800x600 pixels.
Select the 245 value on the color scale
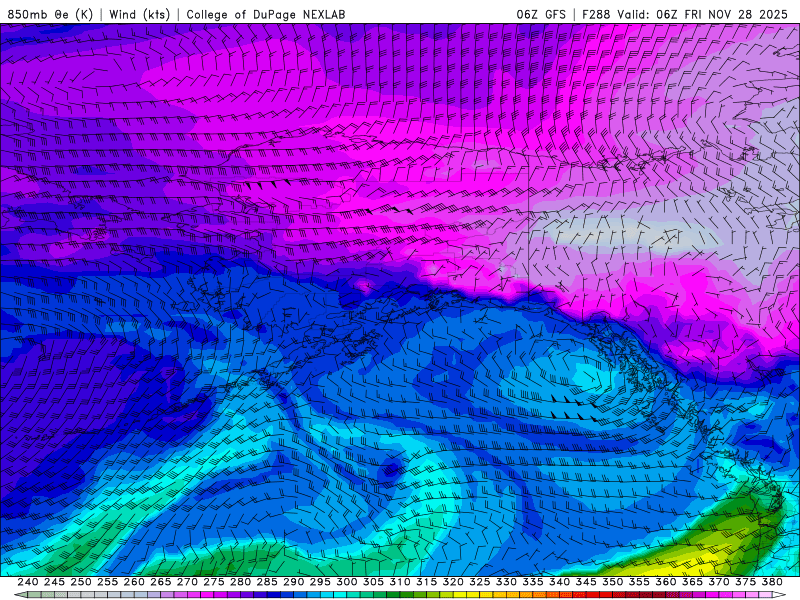(54, 582)
